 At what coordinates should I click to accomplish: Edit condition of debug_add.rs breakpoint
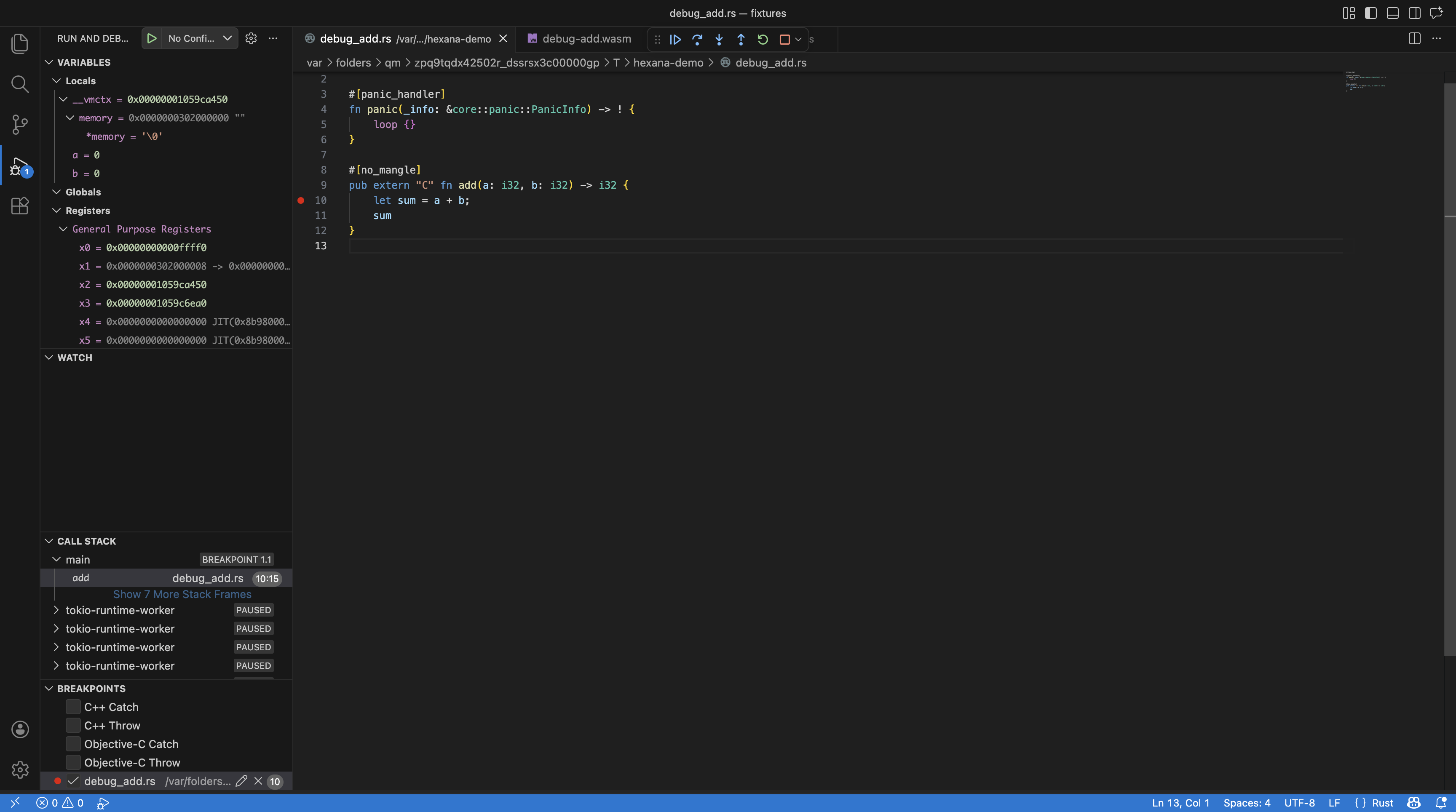pos(241,781)
